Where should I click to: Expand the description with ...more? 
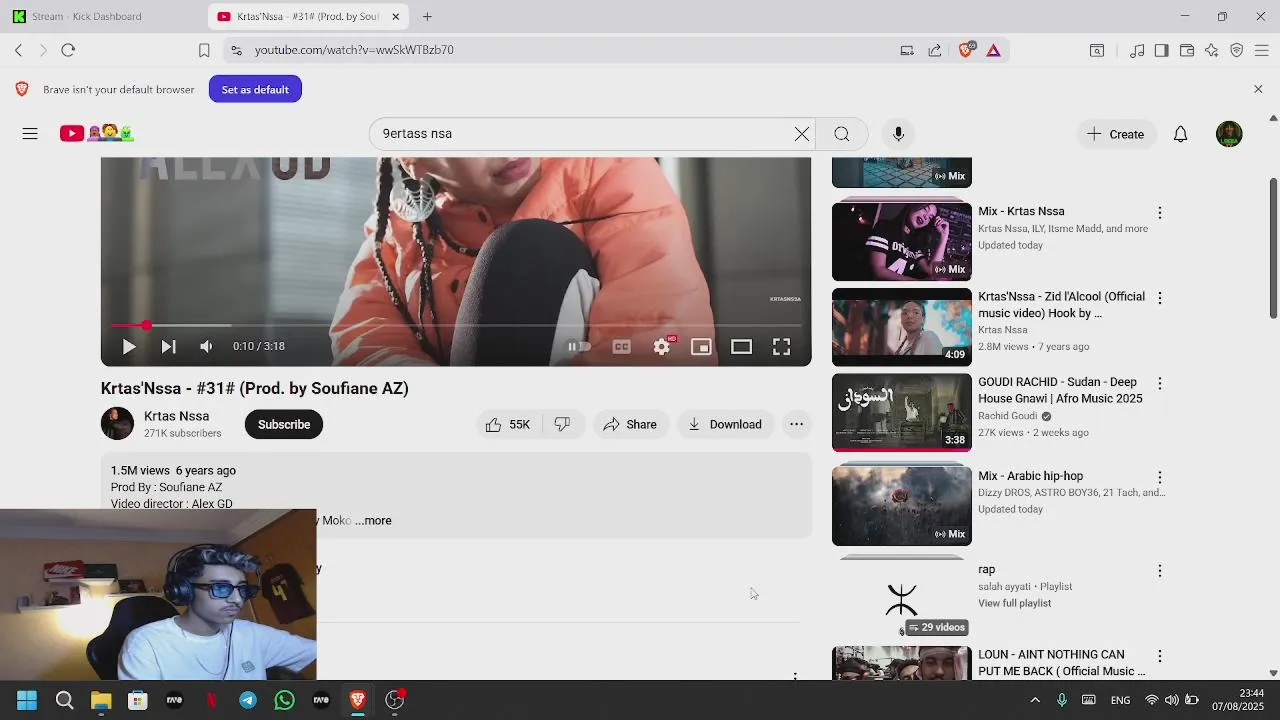click(373, 521)
